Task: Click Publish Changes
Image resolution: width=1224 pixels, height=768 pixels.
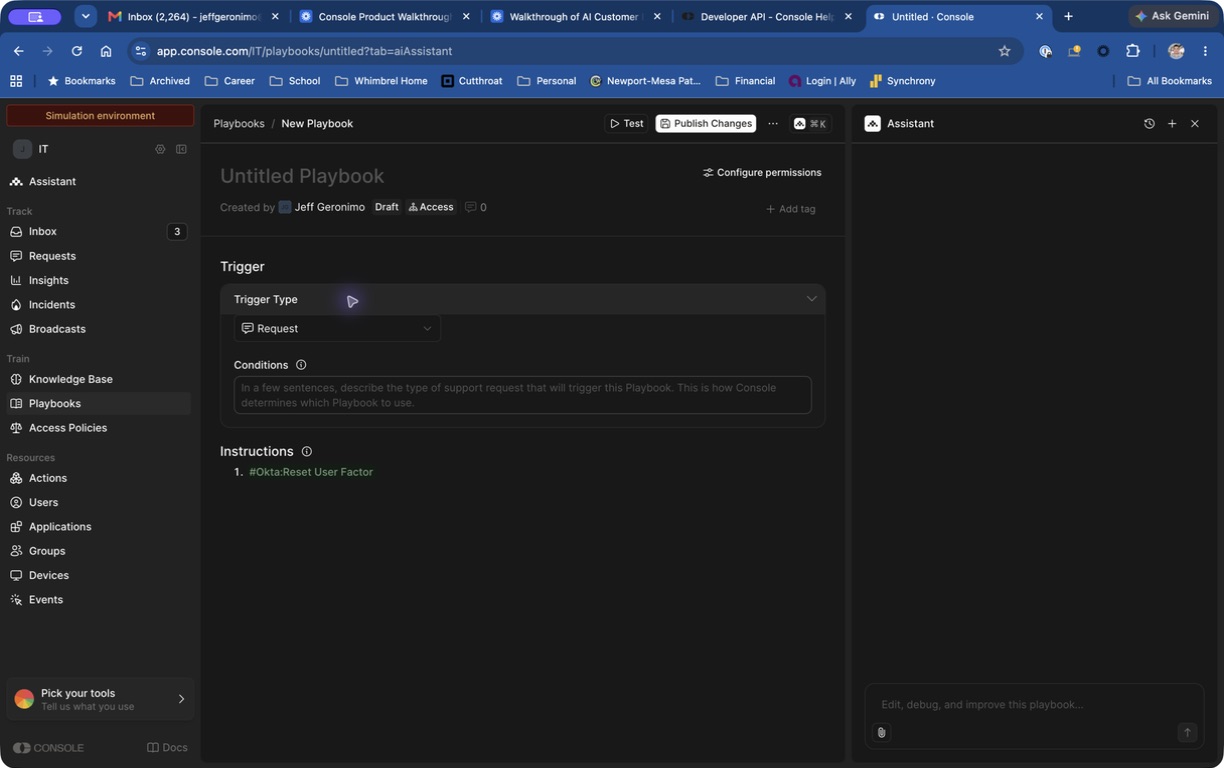Action: click(705, 124)
